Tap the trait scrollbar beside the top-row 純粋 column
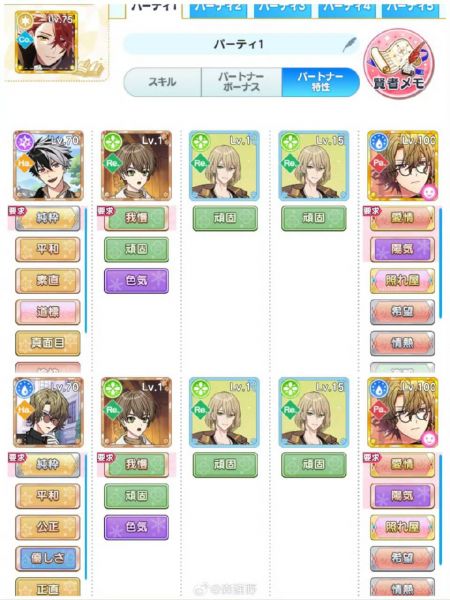 (x=86, y=270)
